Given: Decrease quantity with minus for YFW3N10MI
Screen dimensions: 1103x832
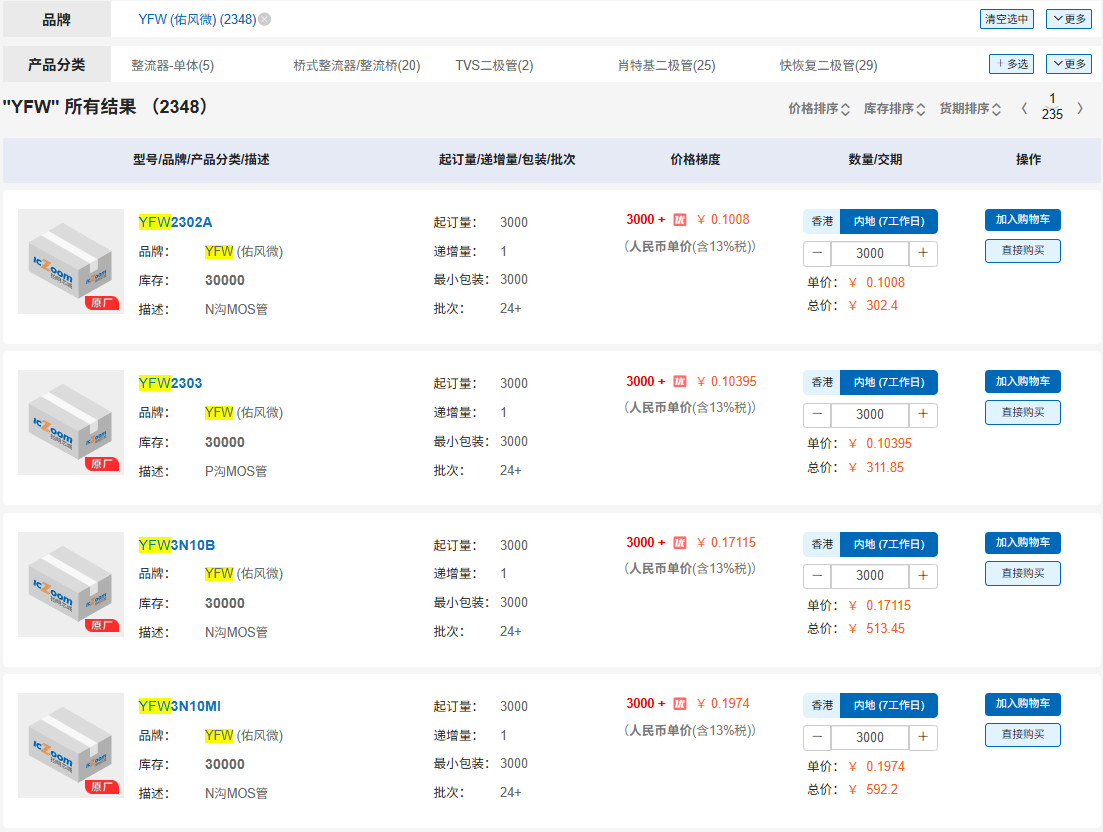Looking at the screenshot, I should pos(817,737).
